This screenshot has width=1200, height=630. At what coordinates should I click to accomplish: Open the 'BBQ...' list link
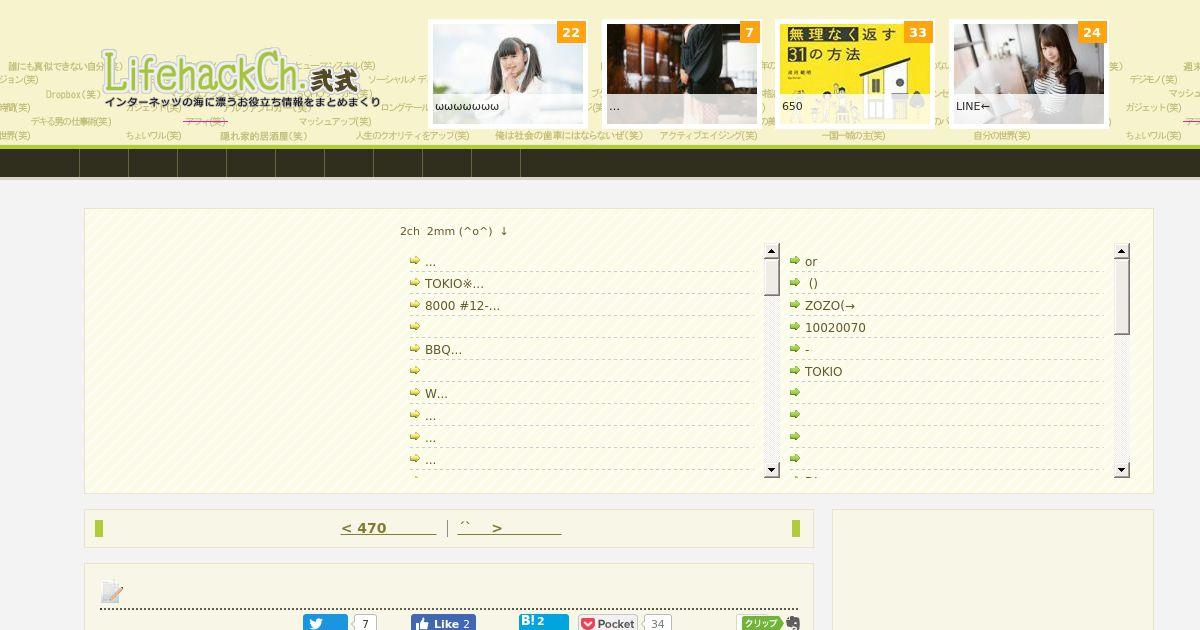443,349
